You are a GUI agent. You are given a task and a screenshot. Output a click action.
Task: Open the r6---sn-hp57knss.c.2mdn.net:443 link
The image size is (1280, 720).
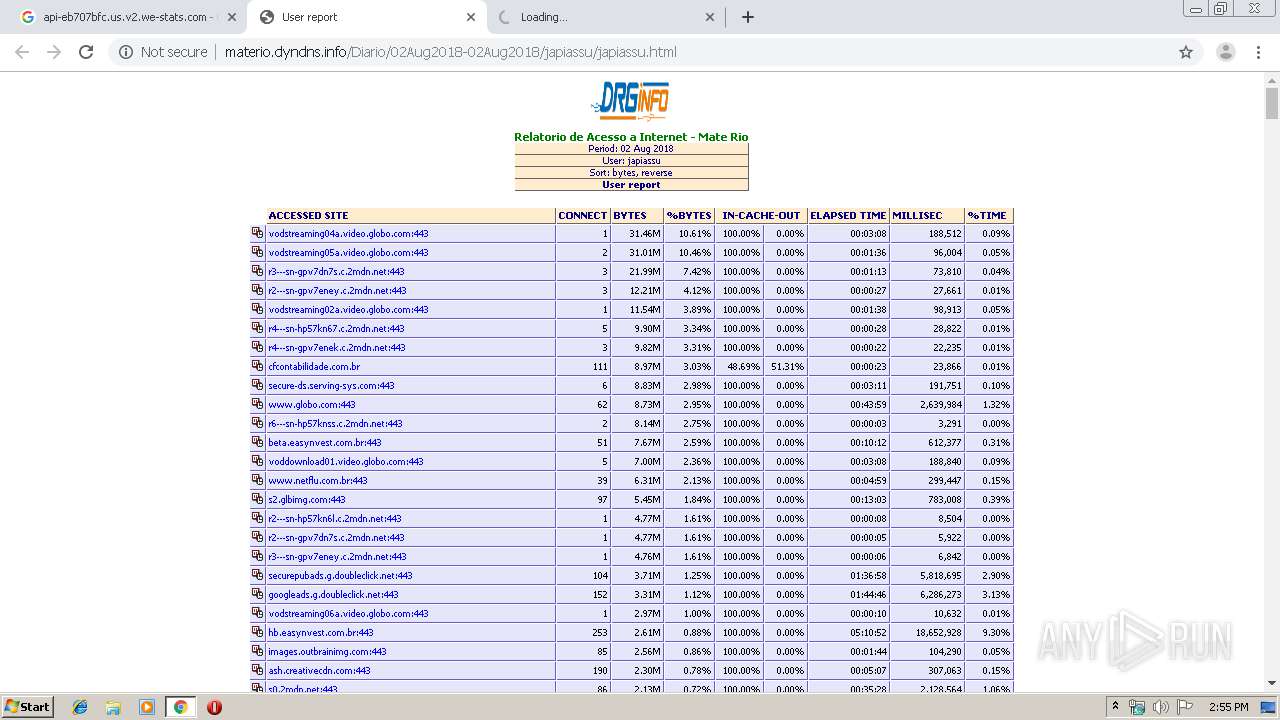335,423
